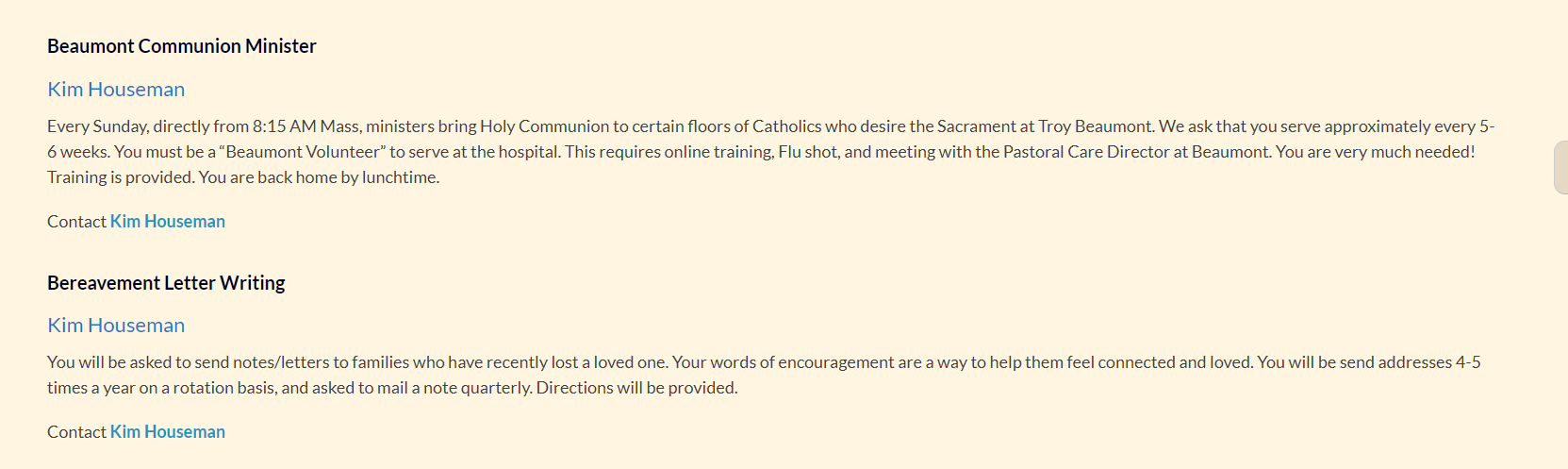
Task: Click the word "Contact" in Beaumont section
Action: point(76,222)
